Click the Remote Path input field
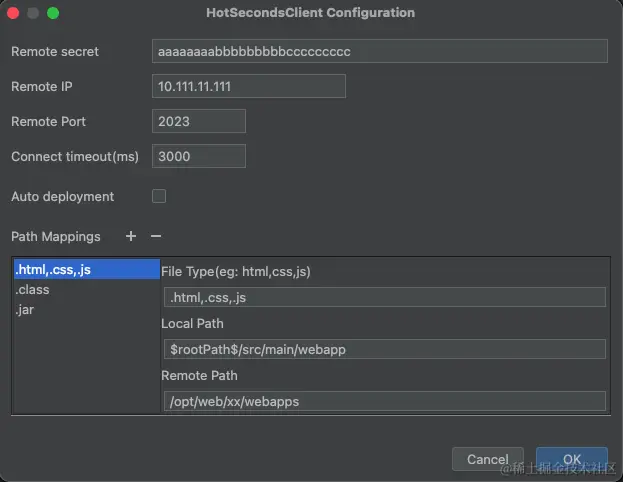The width and height of the screenshot is (623, 482). [384, 401]
